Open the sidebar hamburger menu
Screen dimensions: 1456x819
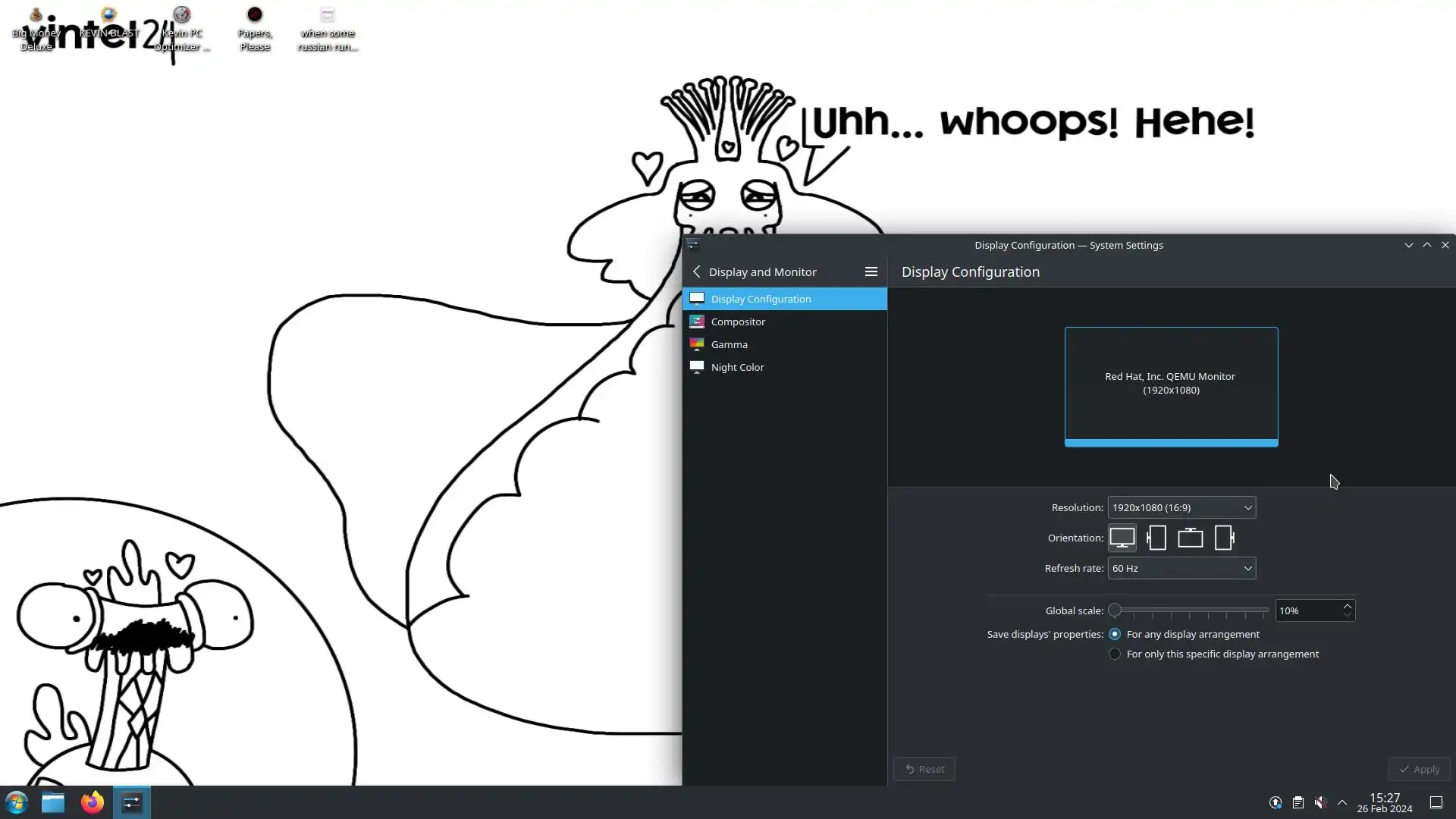click(x=871, y=271)
